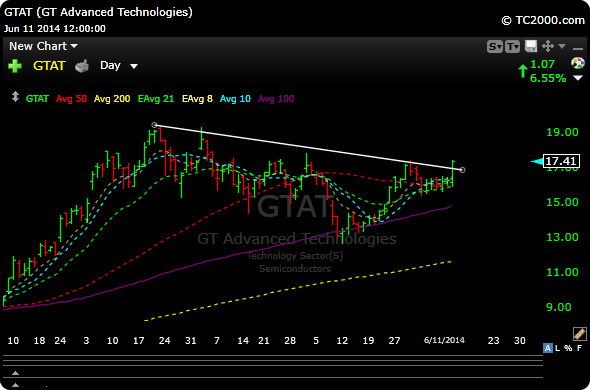Screen dimensions: 590x390
Task: Click the 15.00 price axis label
Action: point(563,202)
